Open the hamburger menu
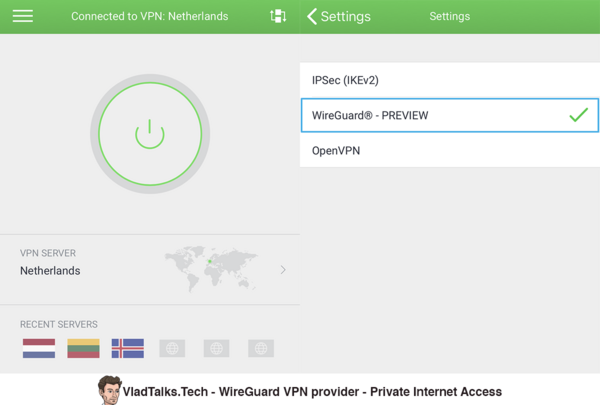 (x=23, y=16)
